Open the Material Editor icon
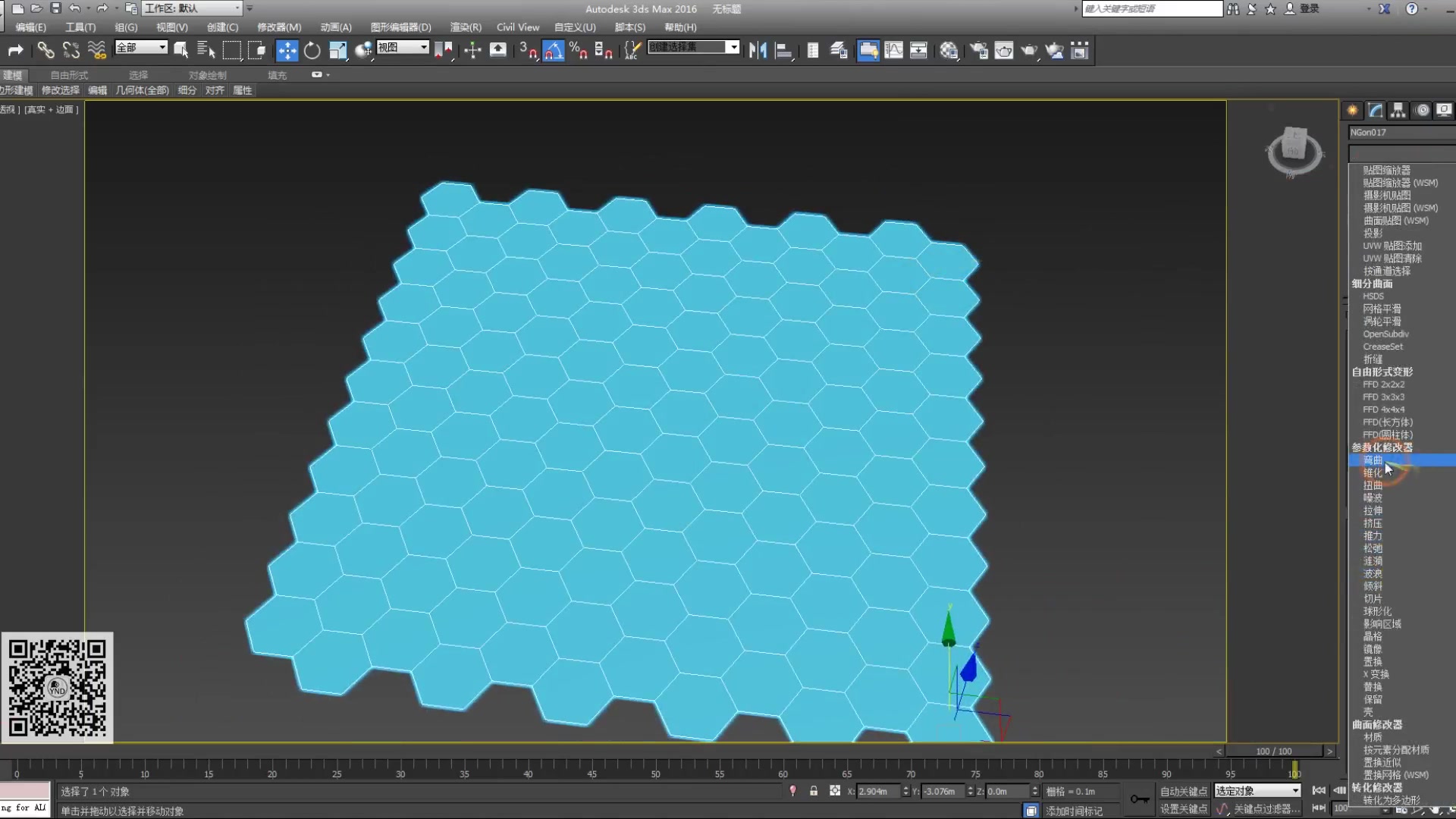 click(949, 51)
